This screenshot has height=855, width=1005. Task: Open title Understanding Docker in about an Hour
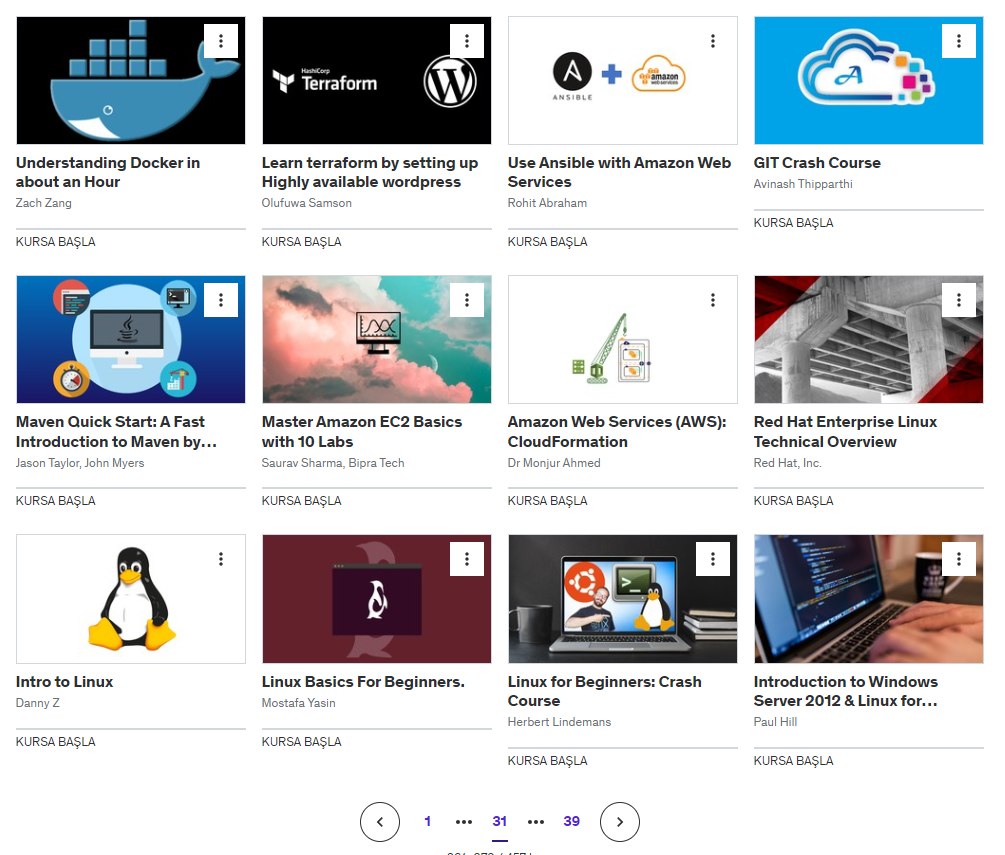pos(108,172)
